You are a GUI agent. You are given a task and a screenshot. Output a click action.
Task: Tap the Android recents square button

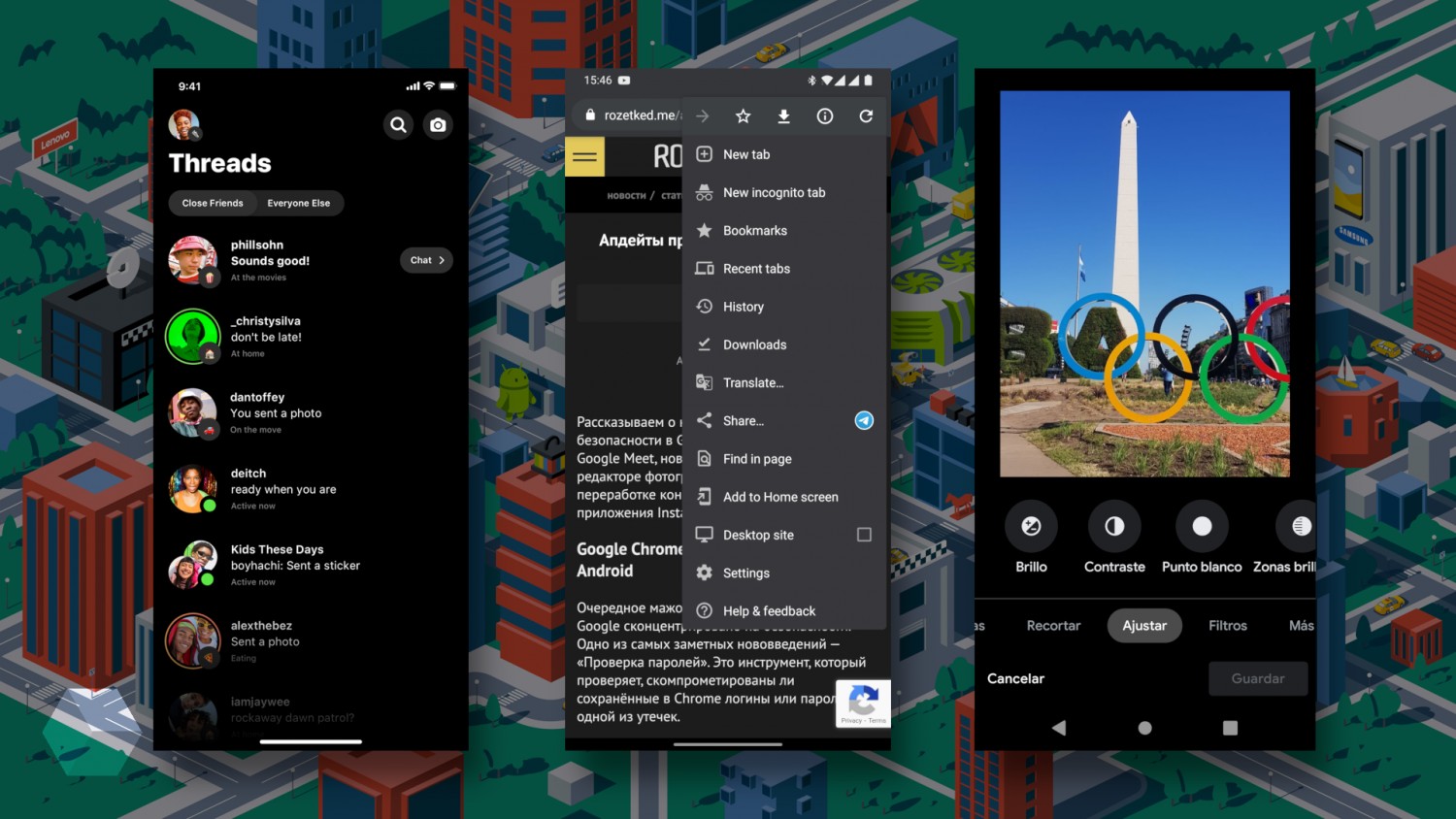click(1230, 728)
